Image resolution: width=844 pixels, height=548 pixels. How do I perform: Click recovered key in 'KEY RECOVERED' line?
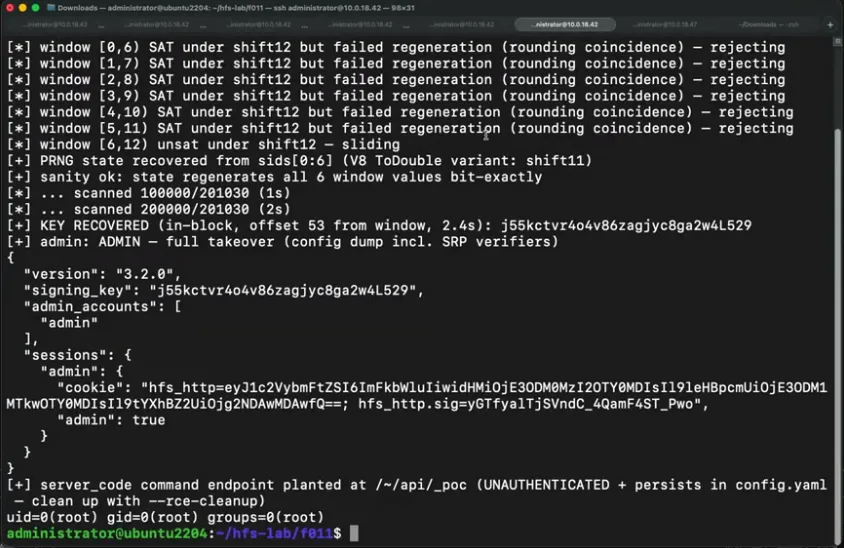click(626, 225)
